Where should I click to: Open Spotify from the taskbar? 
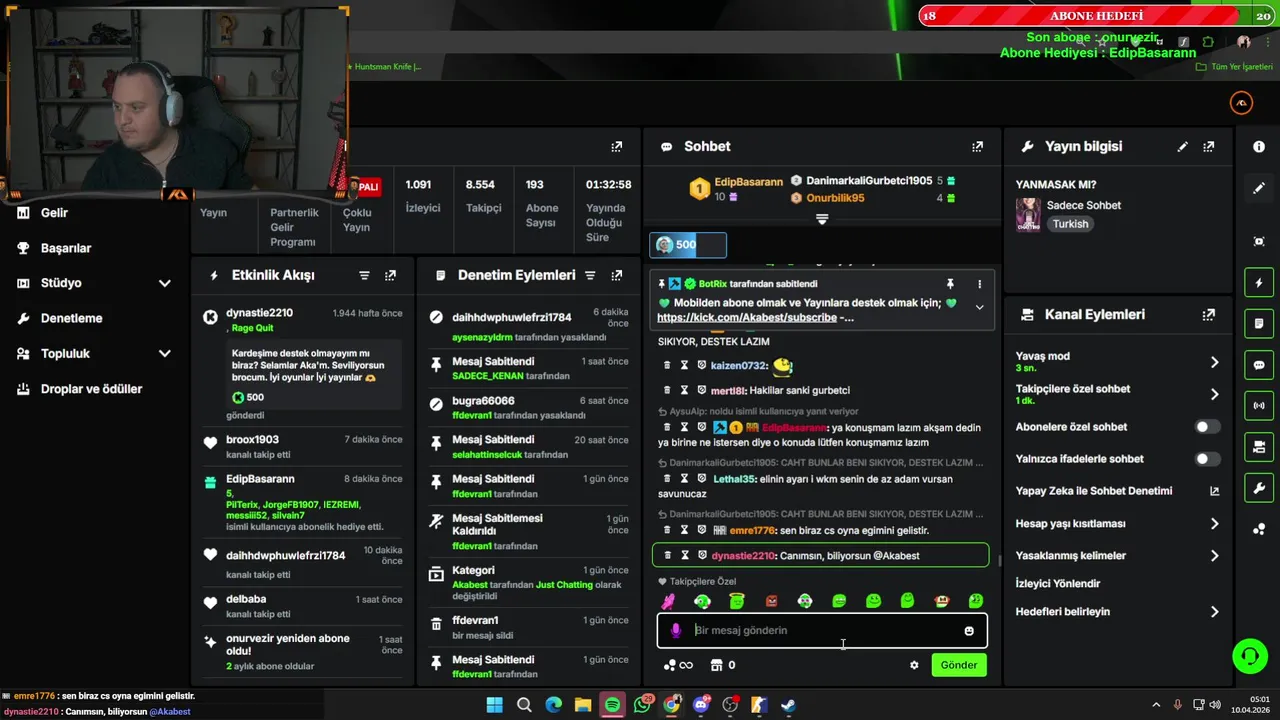[612, 705]
